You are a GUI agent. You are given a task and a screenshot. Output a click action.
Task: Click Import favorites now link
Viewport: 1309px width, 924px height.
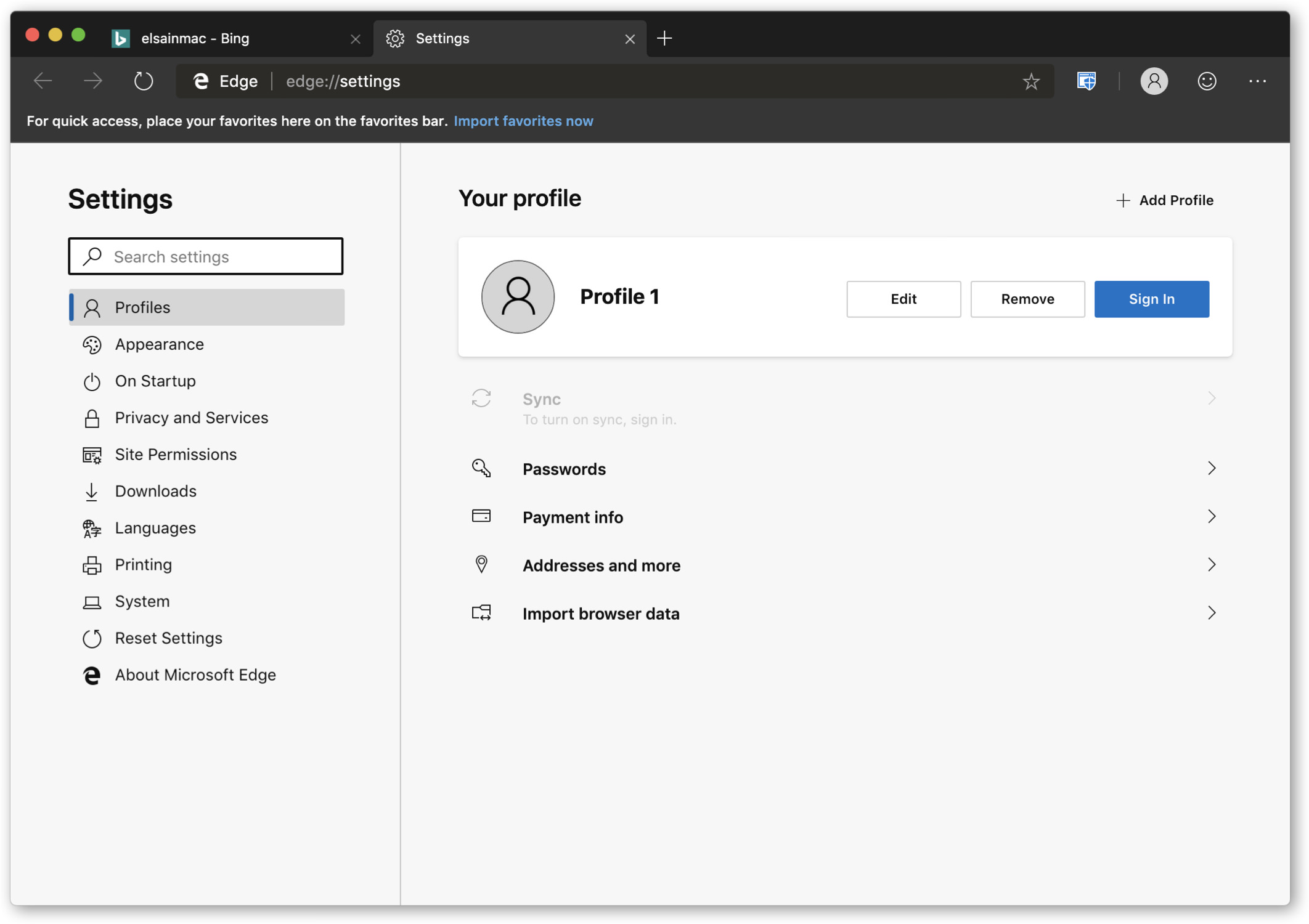coord(523,121)
